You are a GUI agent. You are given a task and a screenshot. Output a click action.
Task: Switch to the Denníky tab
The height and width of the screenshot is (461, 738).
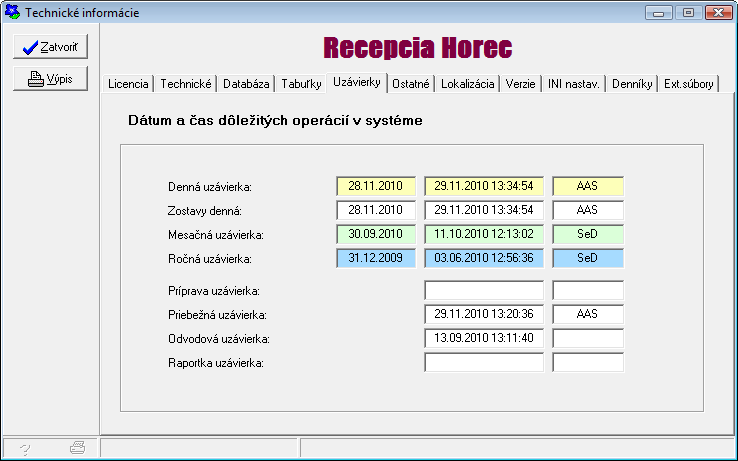pyautogui.click(x=633, y=85)
